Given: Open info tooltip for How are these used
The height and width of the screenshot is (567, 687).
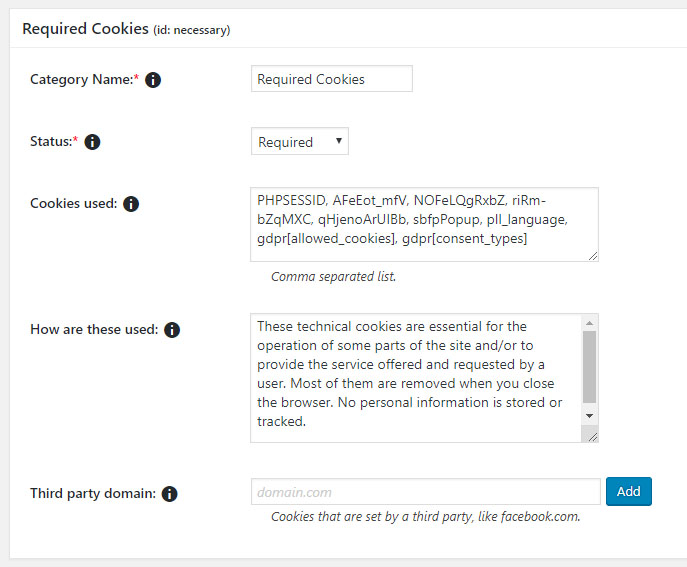Looking at the screenshot, I should pos(172,330).
